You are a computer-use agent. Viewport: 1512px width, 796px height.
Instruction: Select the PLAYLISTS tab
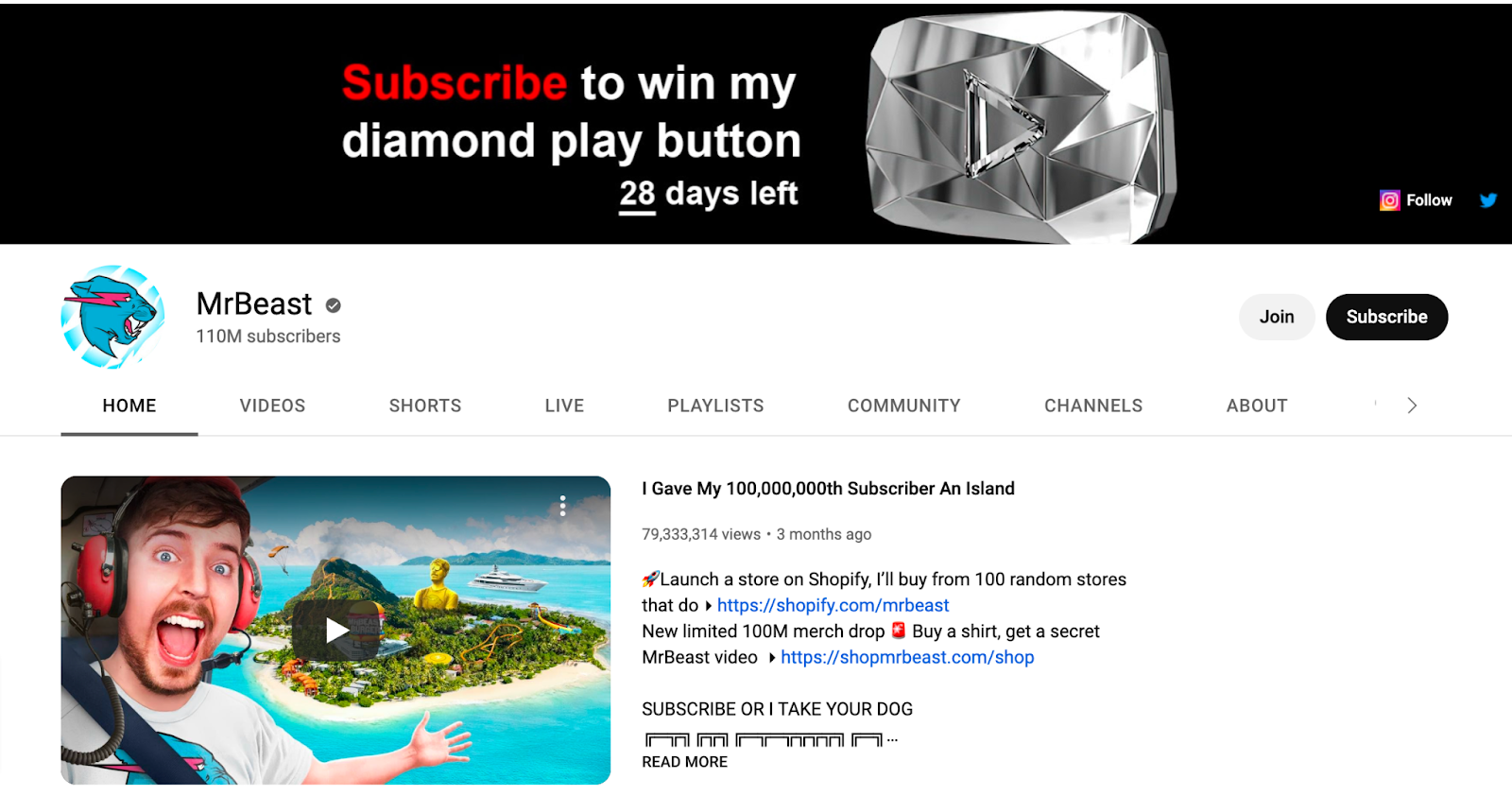(715, 406)
